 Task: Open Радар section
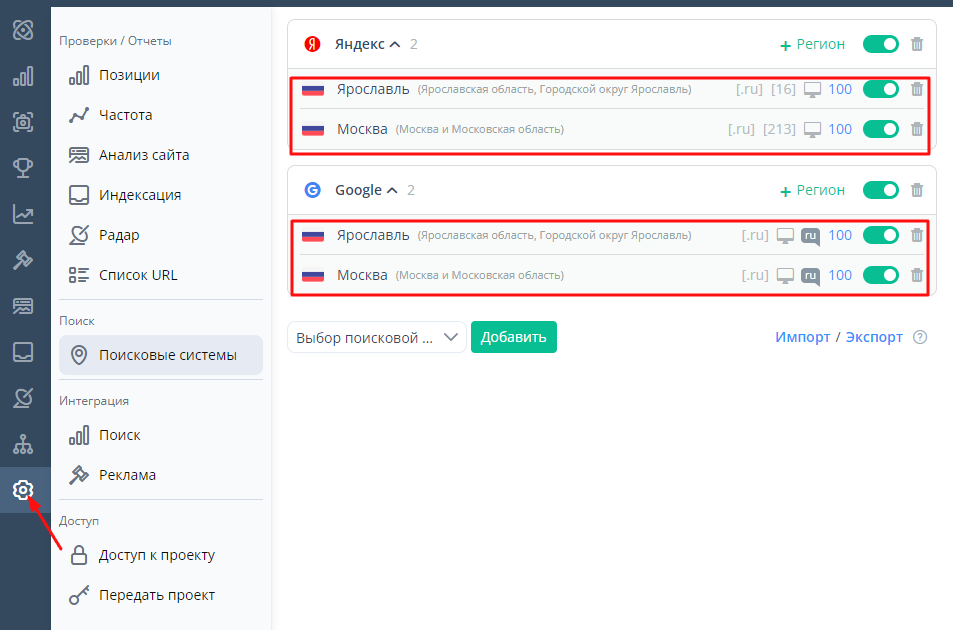pos(119,235)
